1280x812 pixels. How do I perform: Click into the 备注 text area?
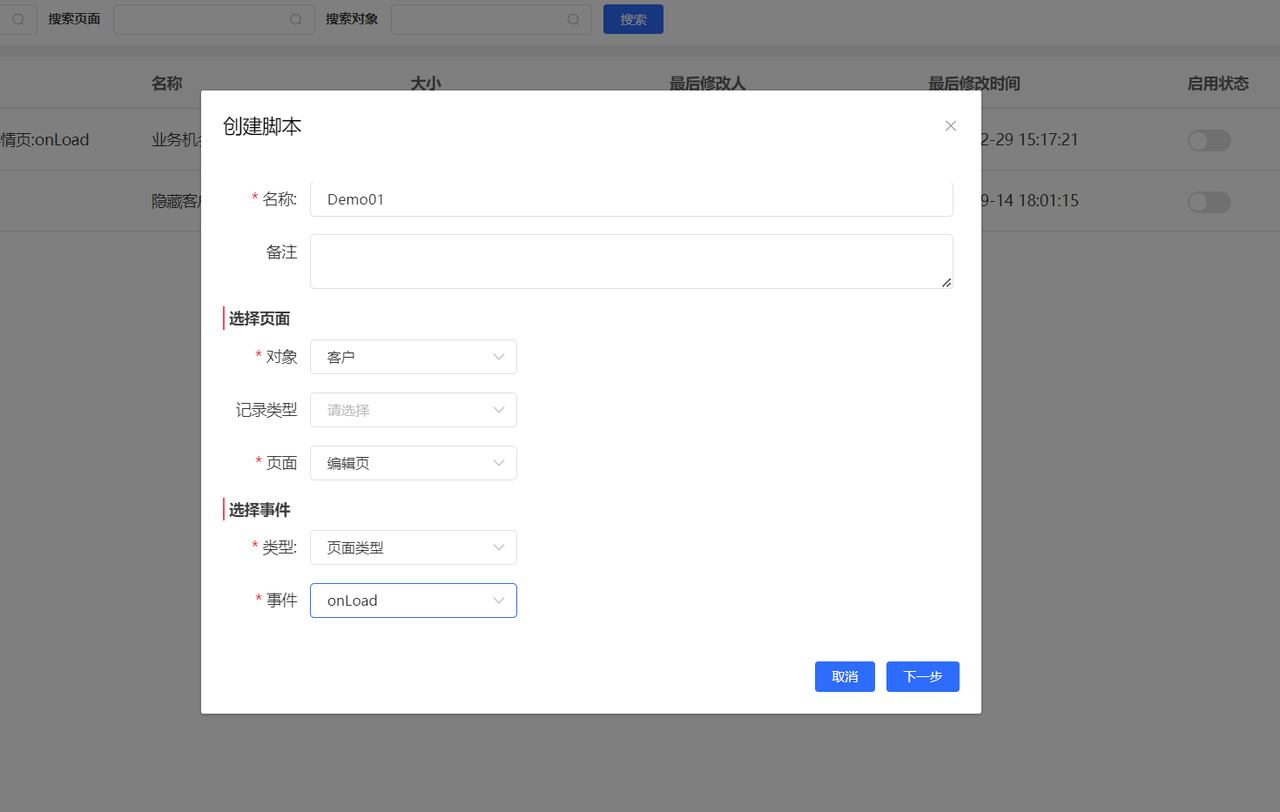[x=630, y=261]
